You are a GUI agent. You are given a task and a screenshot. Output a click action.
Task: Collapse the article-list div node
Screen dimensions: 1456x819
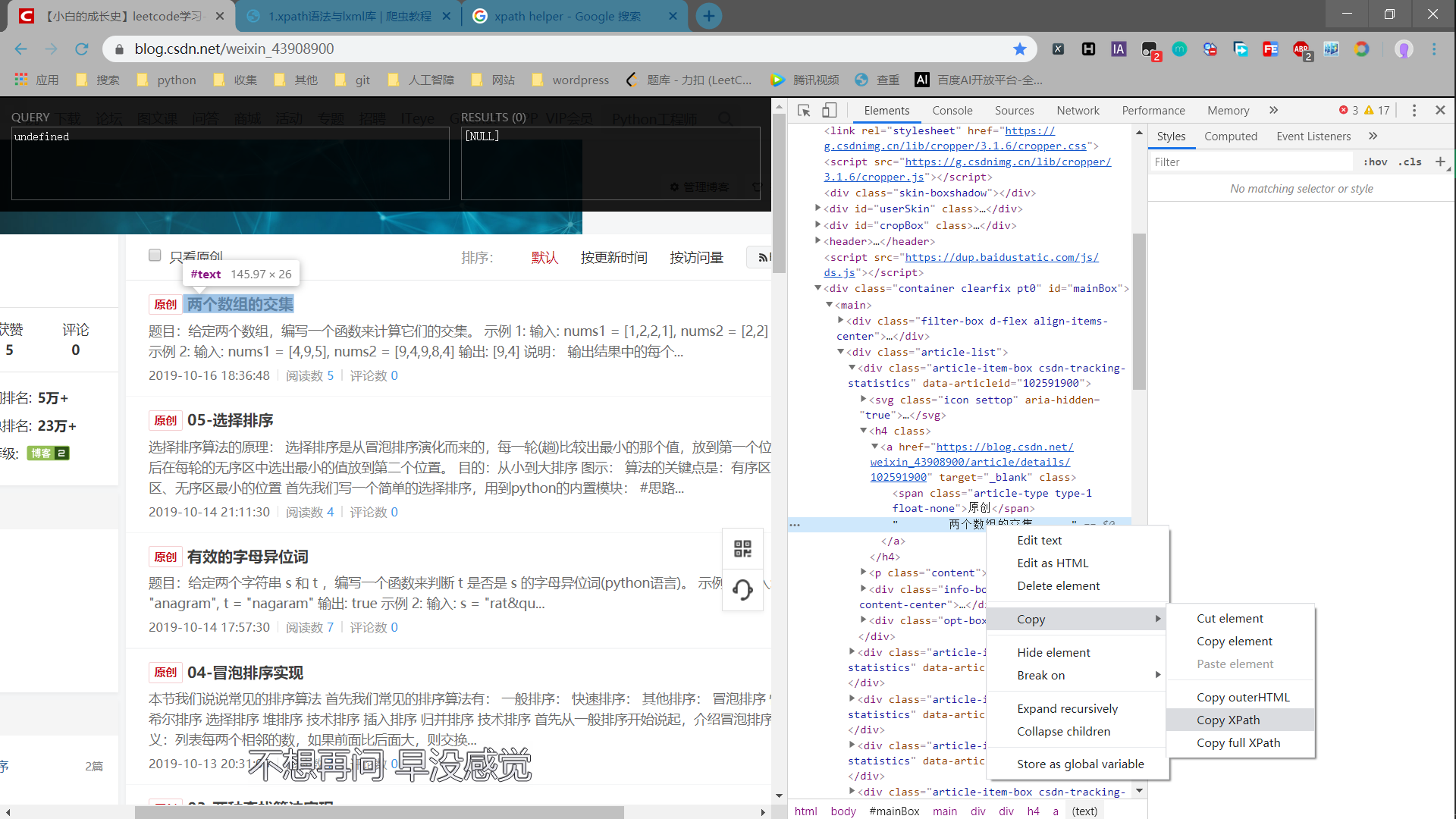point(840,352)
